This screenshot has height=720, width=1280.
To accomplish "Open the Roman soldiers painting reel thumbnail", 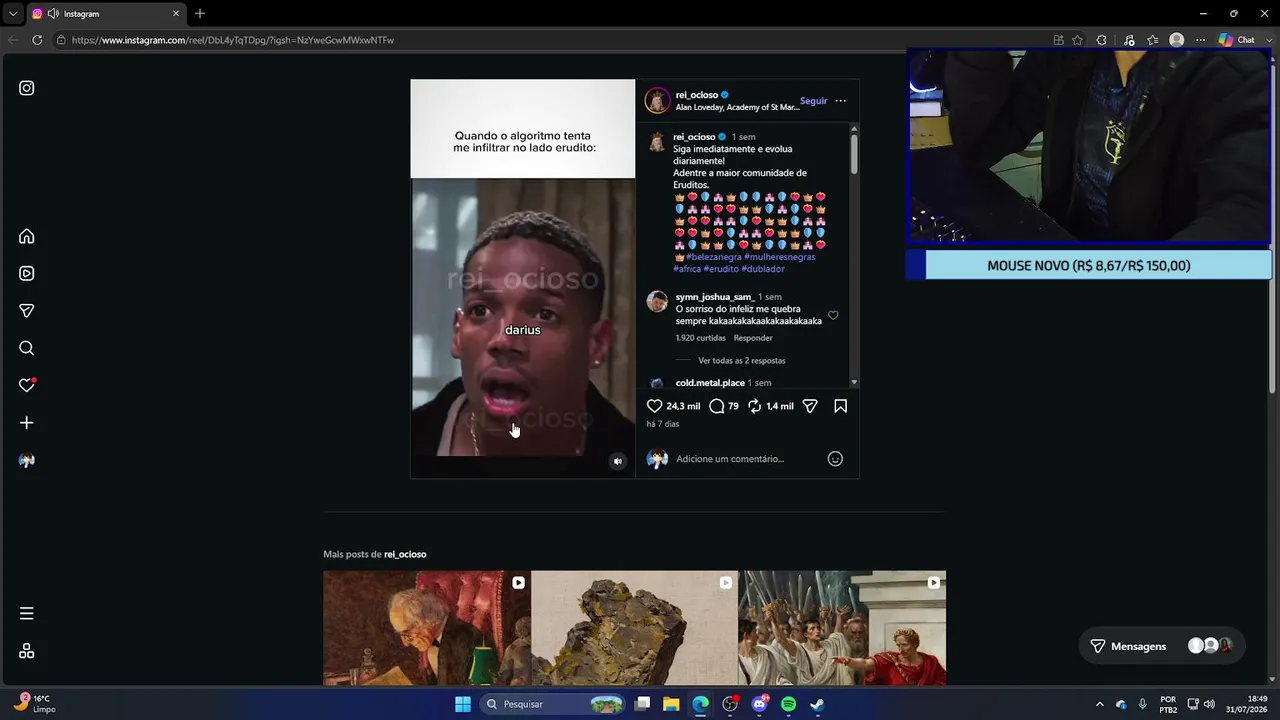I will tap(842, 628).
